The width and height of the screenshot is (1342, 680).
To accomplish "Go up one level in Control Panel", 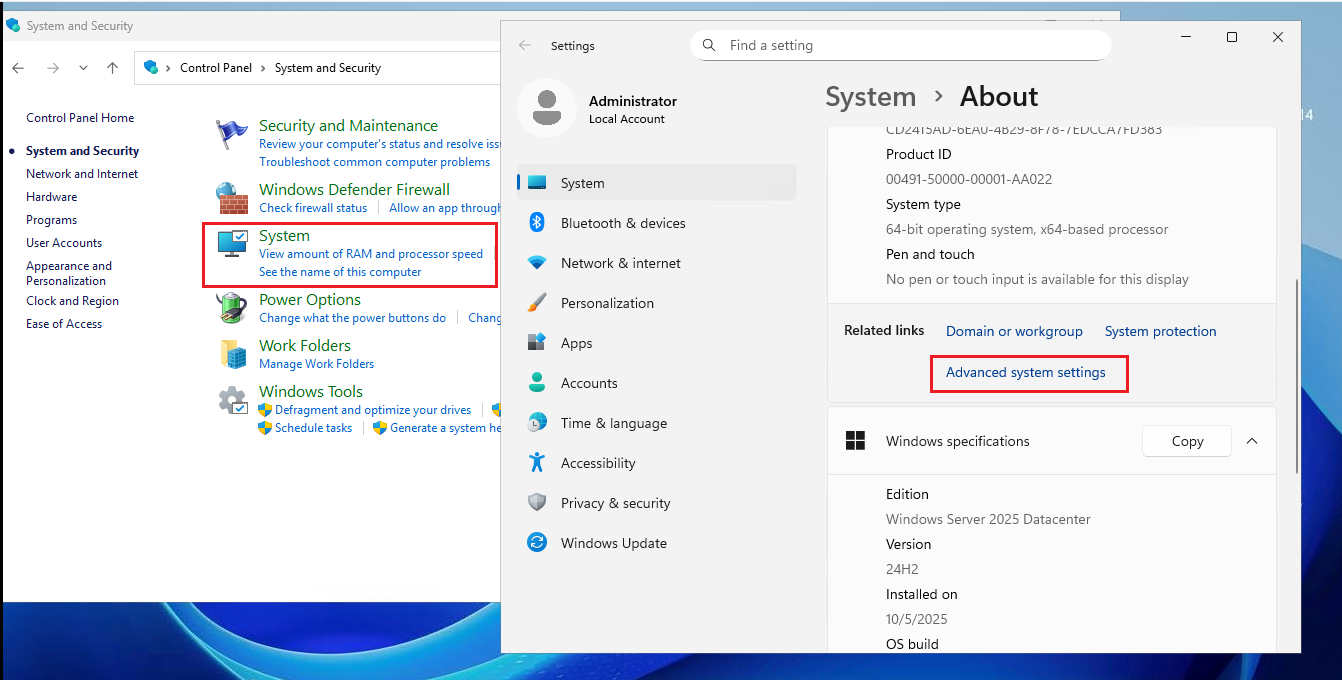I will (x=112, y=68).
